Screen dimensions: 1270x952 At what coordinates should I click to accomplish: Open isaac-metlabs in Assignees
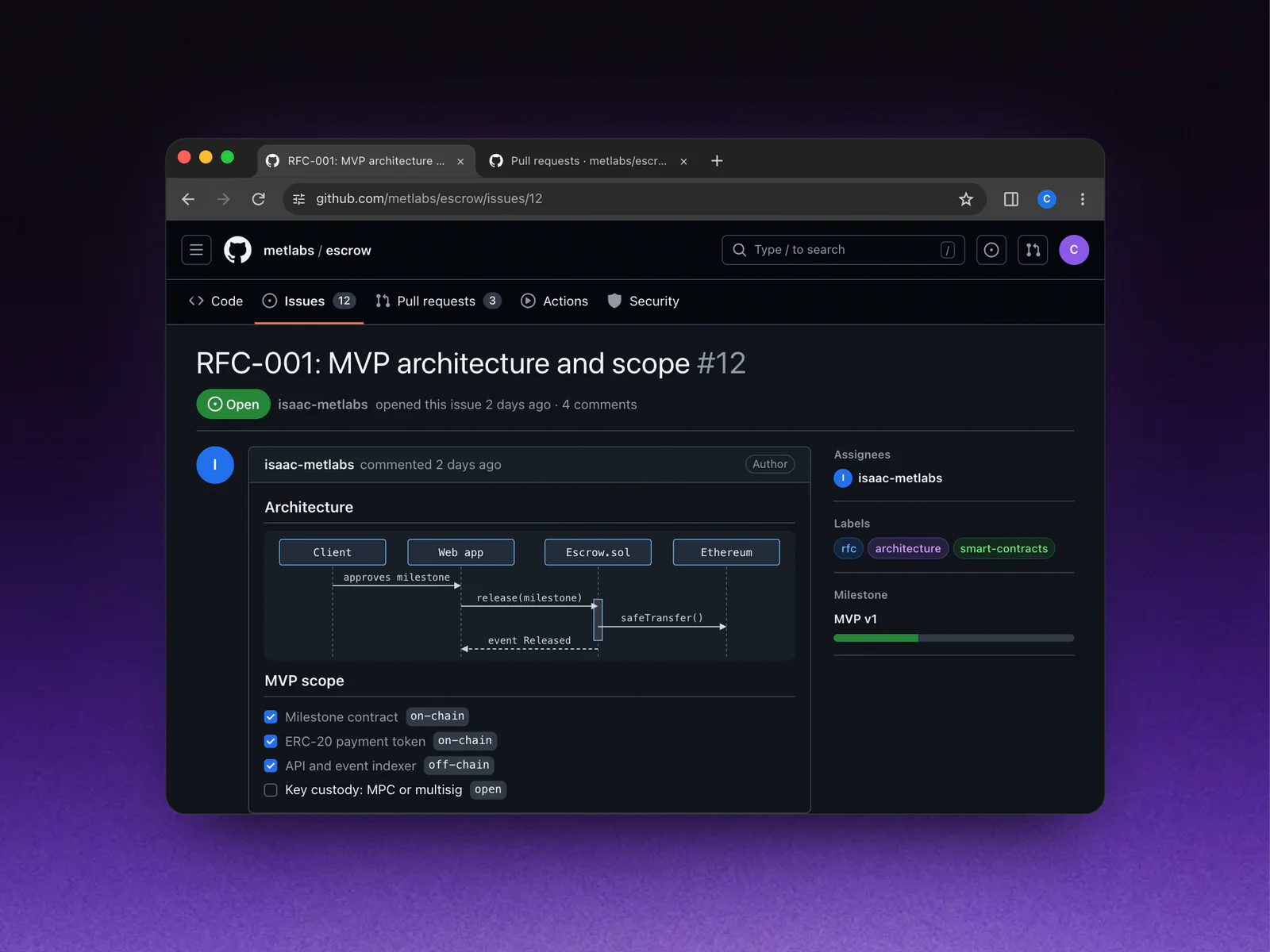pos(900,478)
